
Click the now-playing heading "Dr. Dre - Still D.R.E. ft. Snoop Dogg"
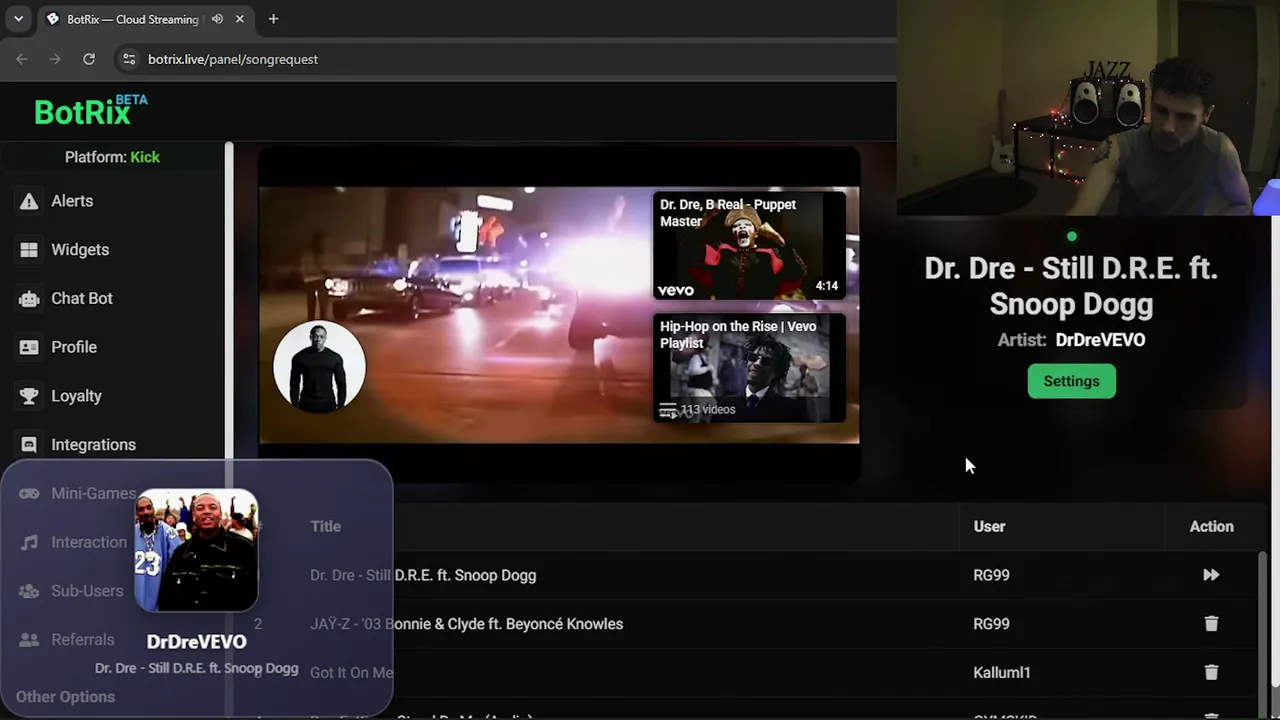click(1071, 286)
